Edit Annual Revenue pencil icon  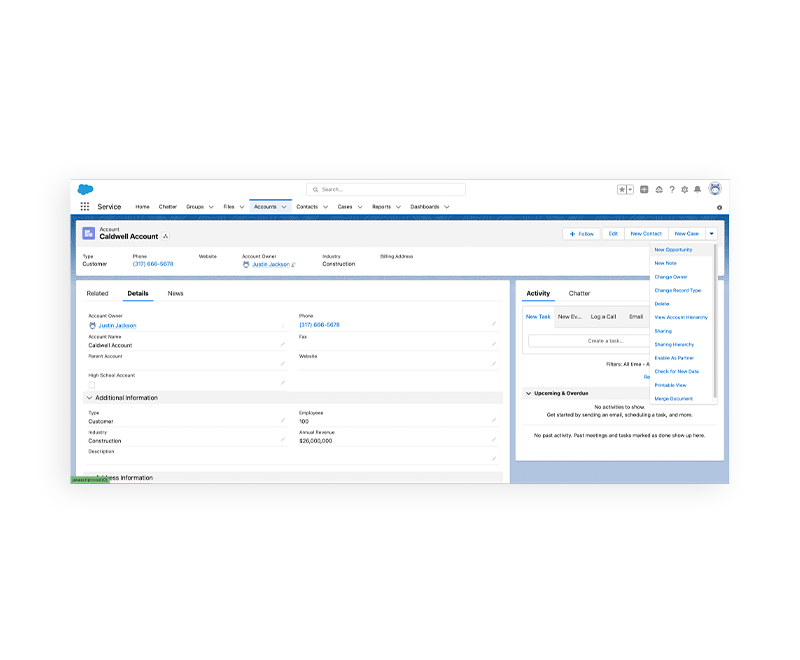(494, 439)
